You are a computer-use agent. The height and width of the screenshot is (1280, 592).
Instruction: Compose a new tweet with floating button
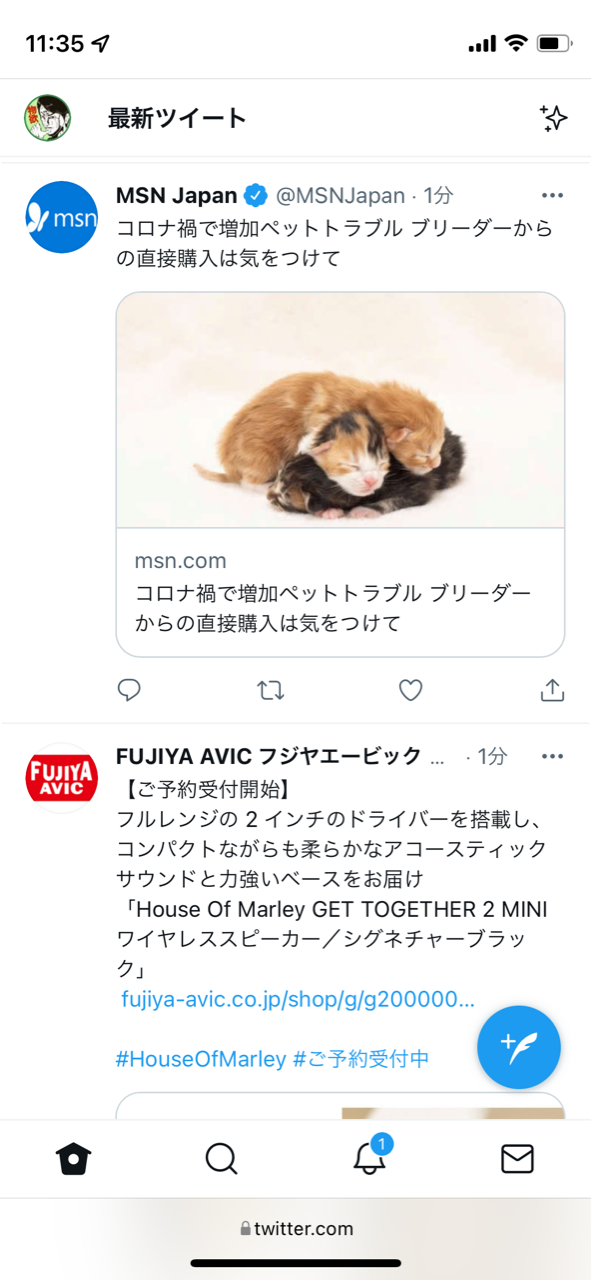point(519,1047)
